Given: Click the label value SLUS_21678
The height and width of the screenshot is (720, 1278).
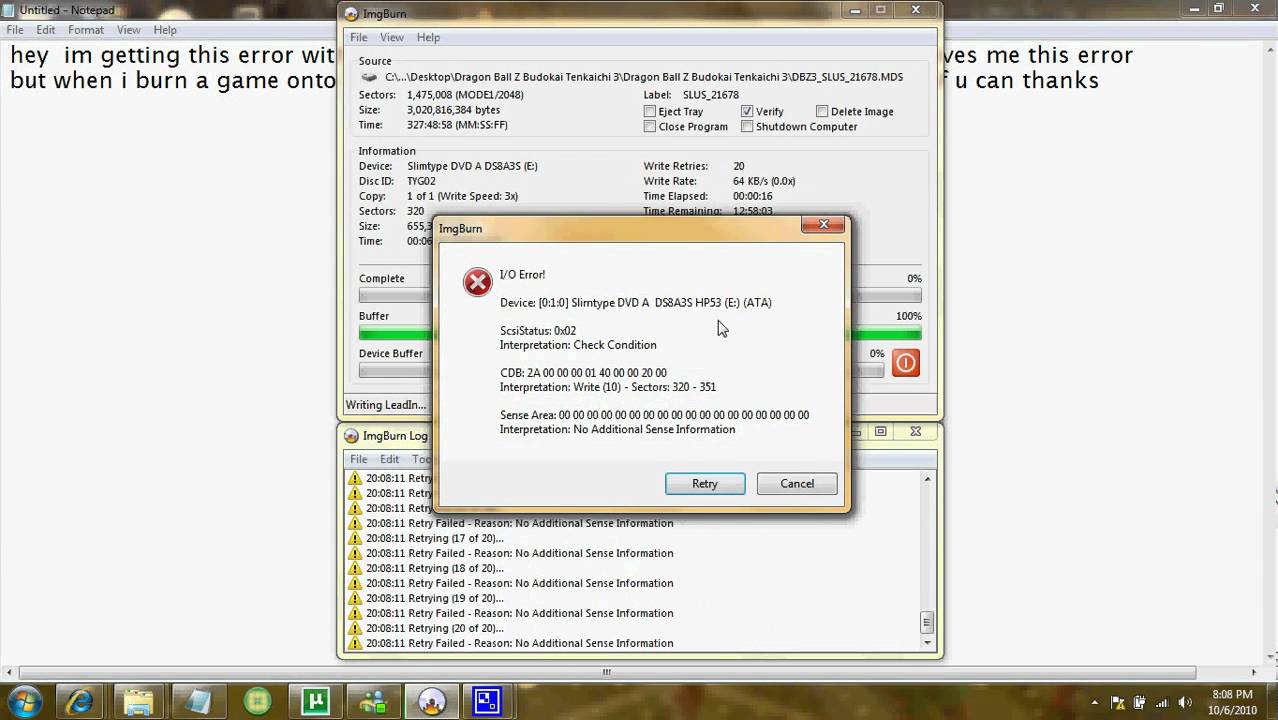Looking at the screenshot, I should coord(711,95).
